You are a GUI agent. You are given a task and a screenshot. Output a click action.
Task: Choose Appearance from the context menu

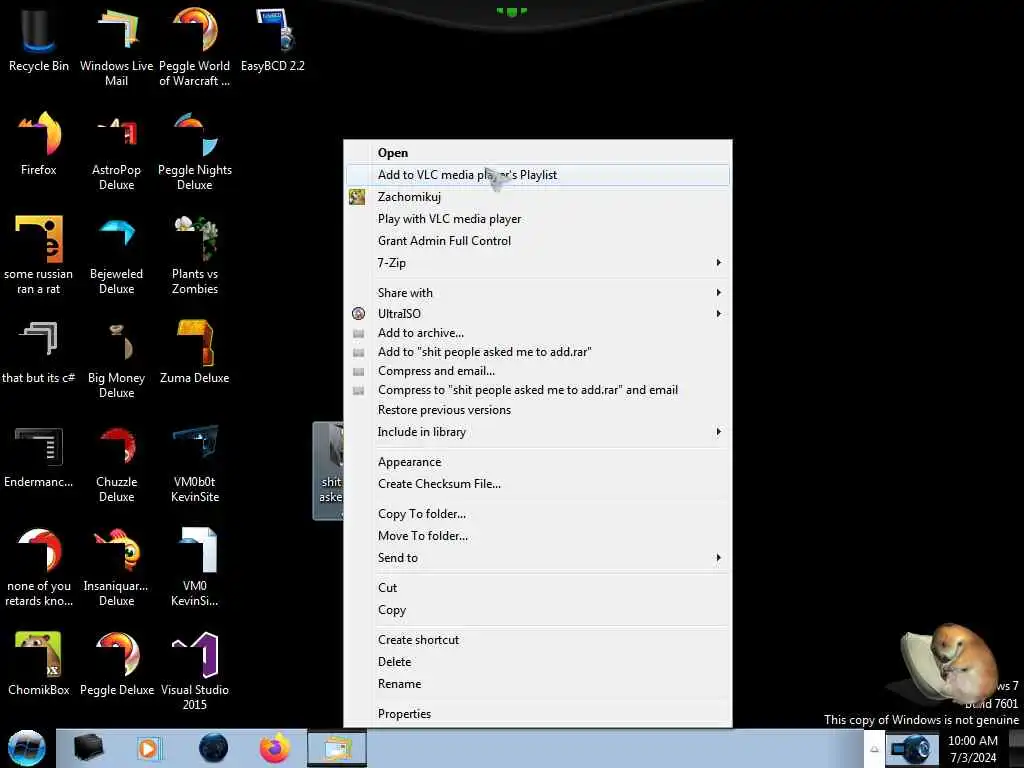[537, 462]
